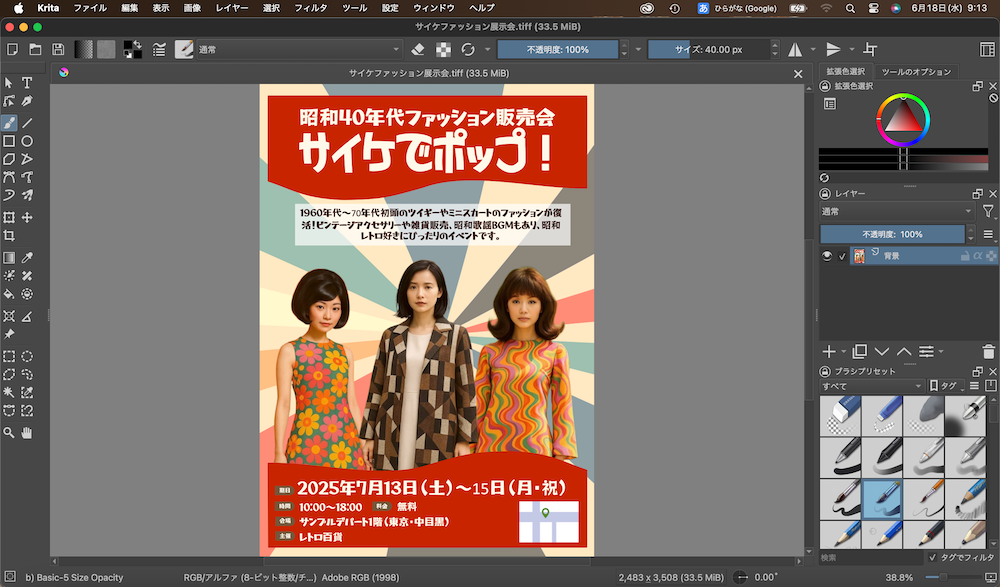Select the Move tool

click(27, 218)
